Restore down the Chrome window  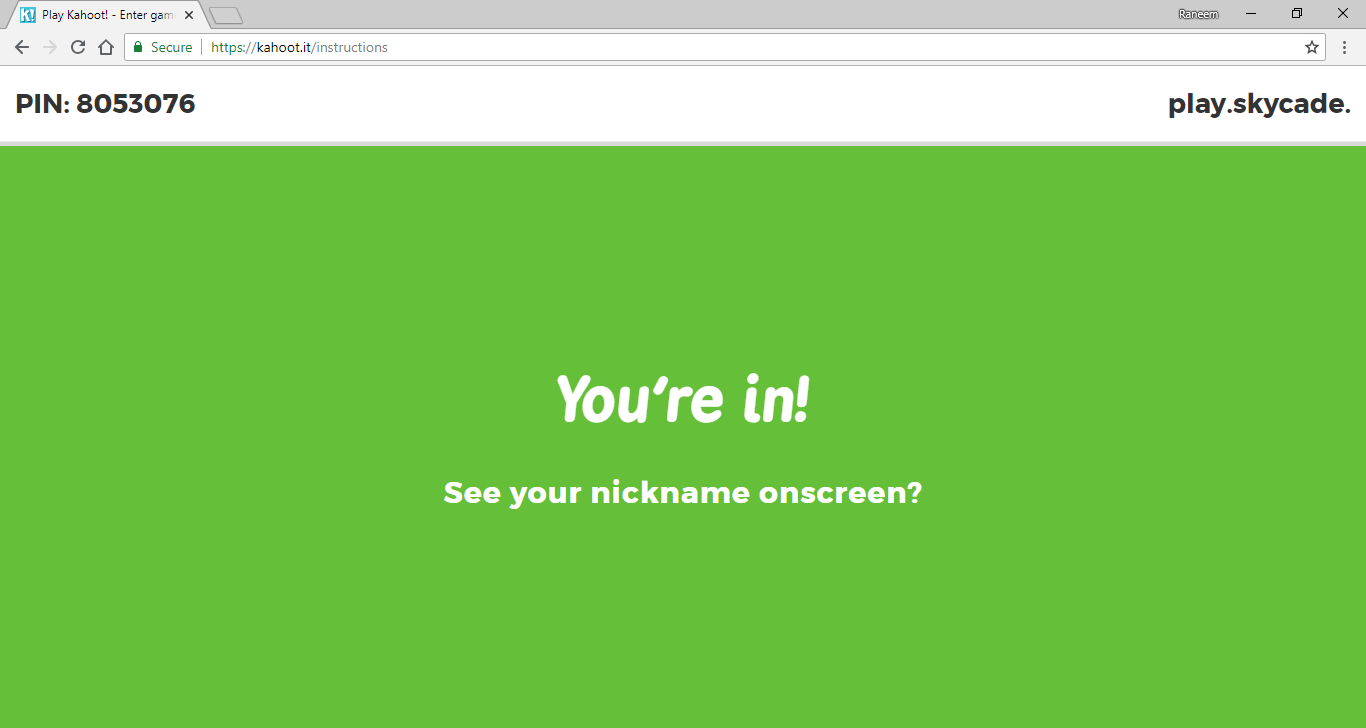(x=1297, y=14)
